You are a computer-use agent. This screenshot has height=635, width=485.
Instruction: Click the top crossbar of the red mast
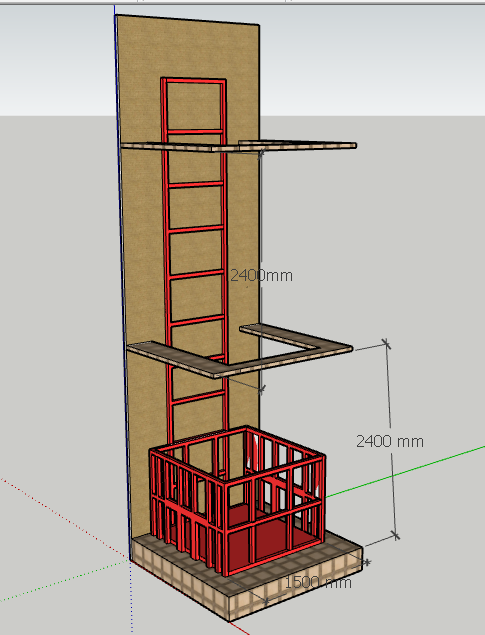click(x=194, y=81)
